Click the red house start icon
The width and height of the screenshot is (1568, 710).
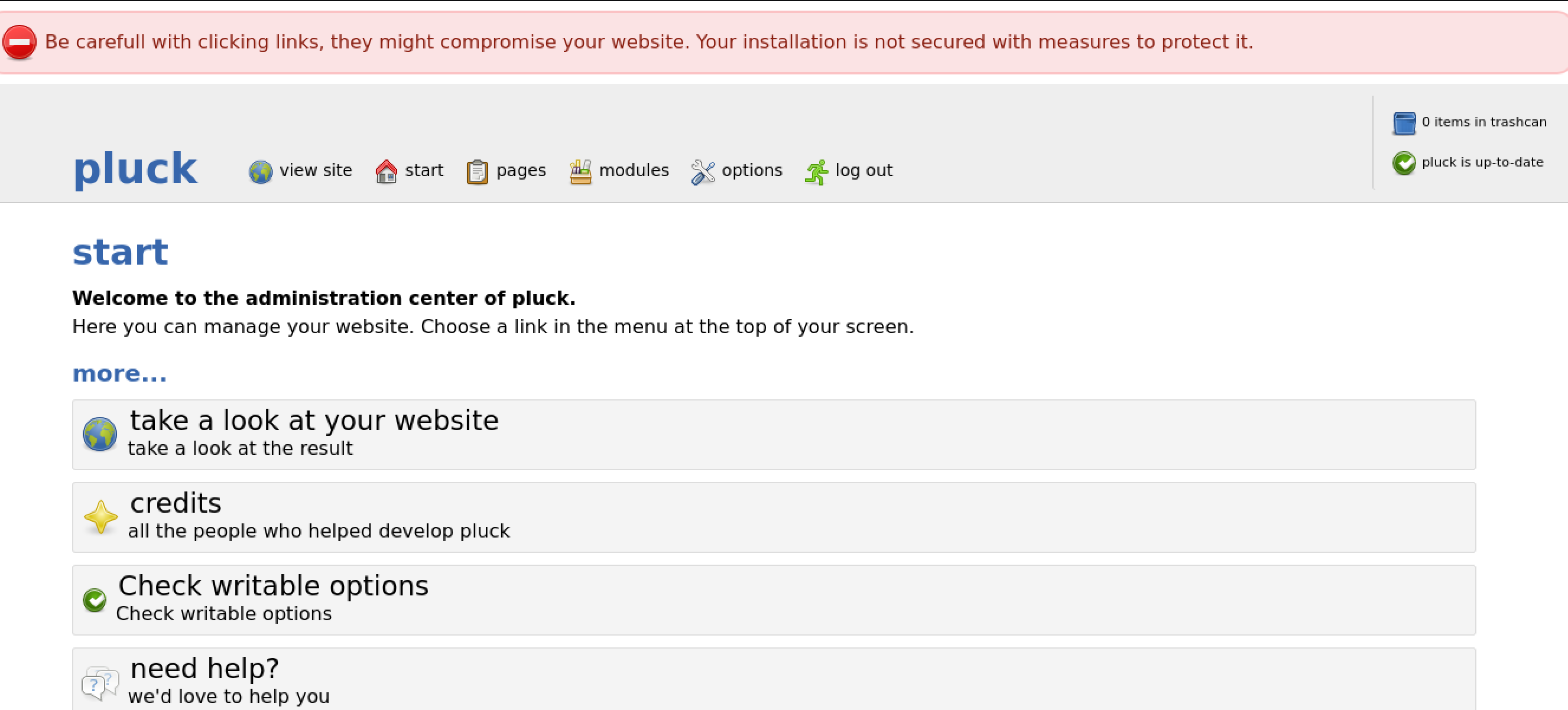click(x=387, y=171)
